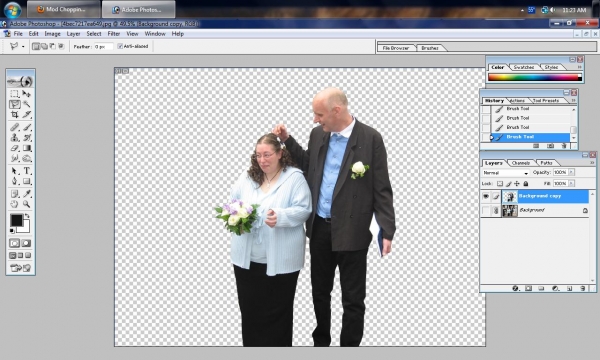
Task: Toggle link box on Background layer
Action: tap(496, 210)
